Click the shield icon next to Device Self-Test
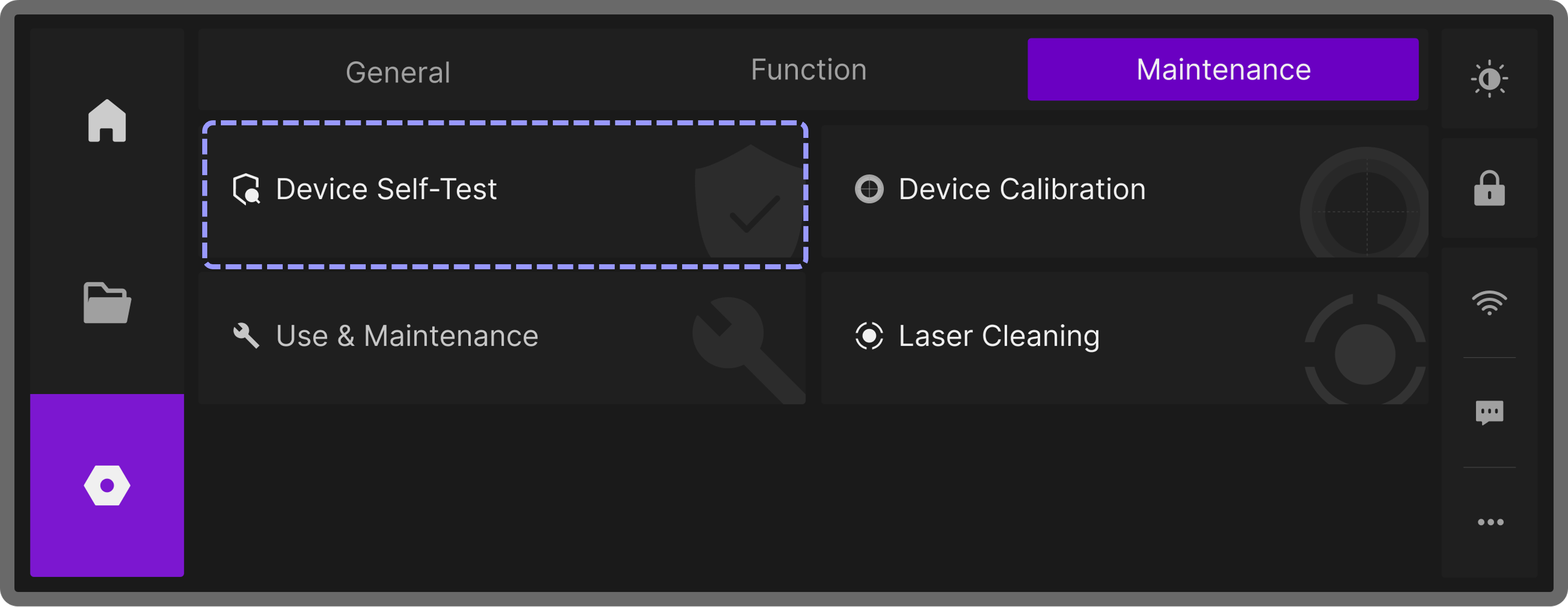The width and height of the screenshot is (1568, 607). click(x=246, y=189)
